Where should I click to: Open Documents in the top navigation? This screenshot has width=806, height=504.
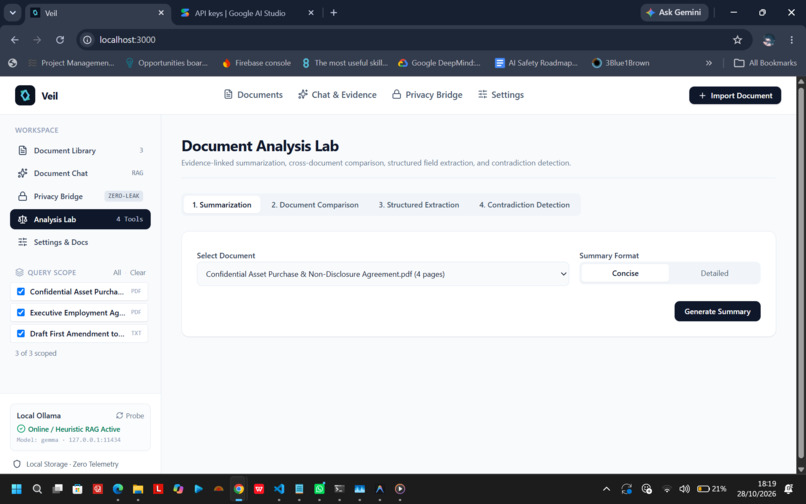253,95
